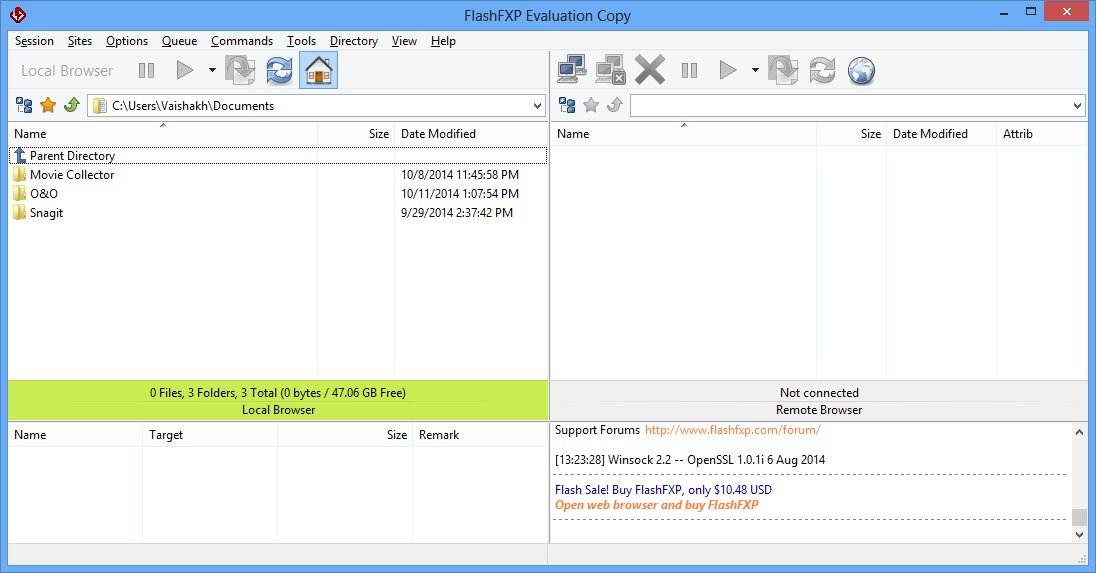Click the Remote Browser label
The image size is (1096, 573).
coord(819,410)
